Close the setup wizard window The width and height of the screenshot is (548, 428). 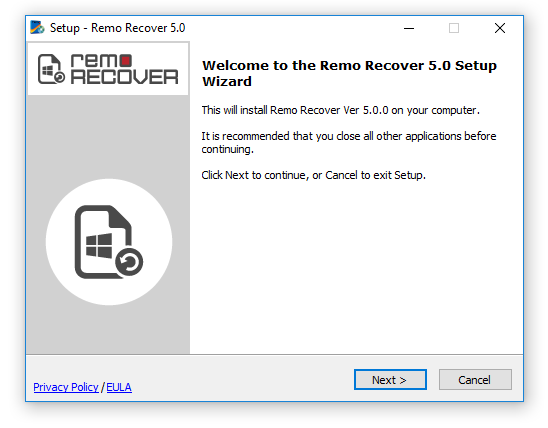(500, 28)
